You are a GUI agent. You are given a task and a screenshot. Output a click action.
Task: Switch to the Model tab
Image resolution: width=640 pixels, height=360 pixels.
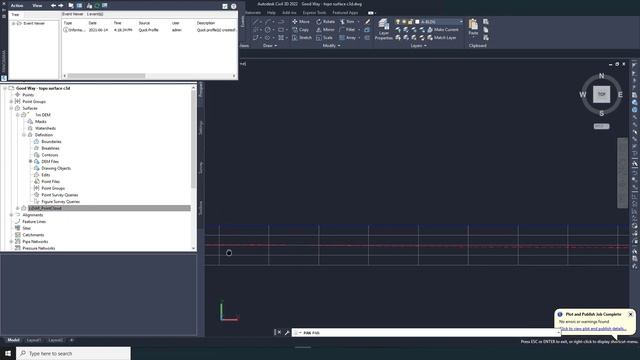coord(13,340)
